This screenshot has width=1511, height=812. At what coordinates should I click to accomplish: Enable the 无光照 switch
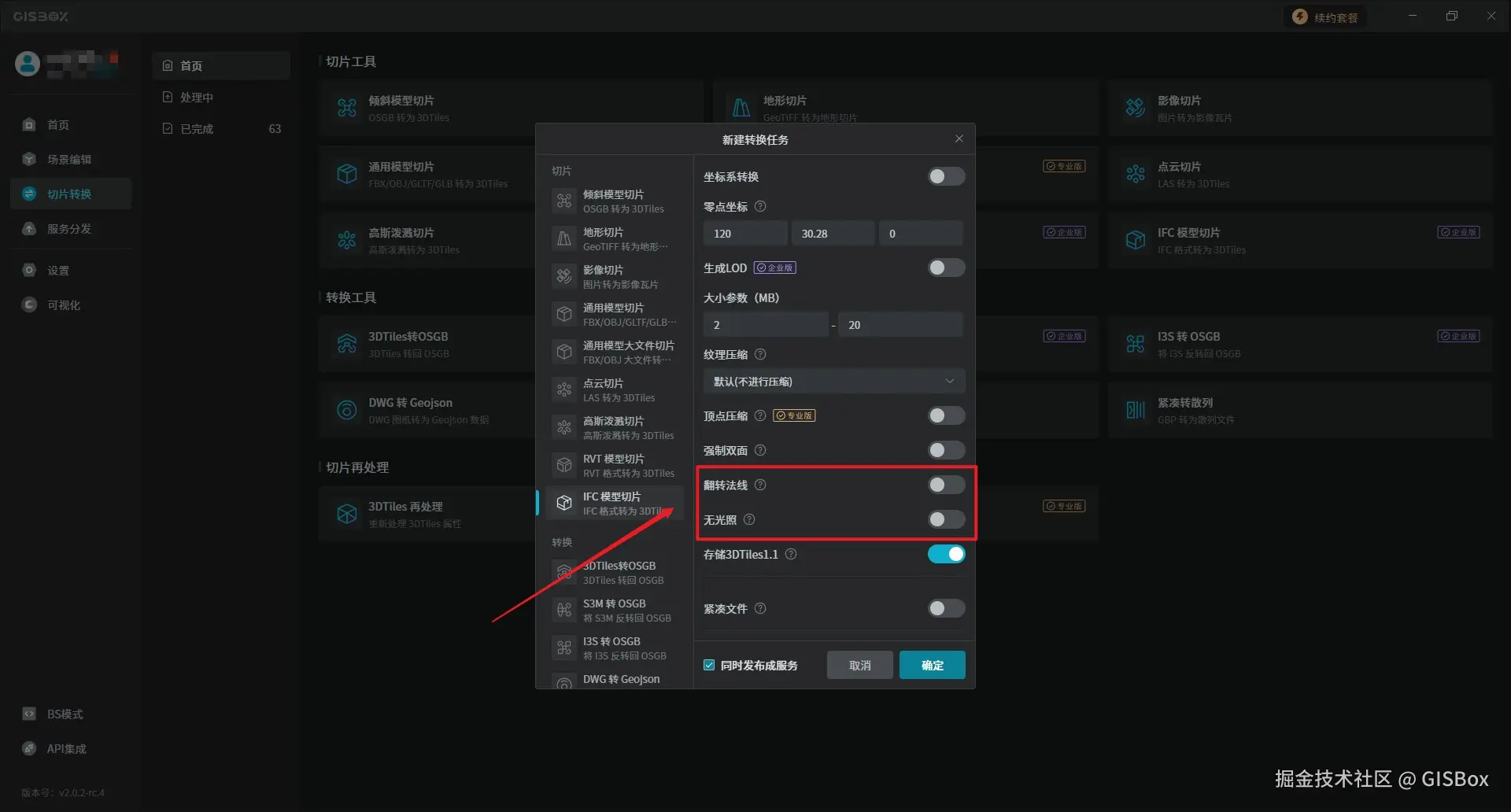coord(946,520)
